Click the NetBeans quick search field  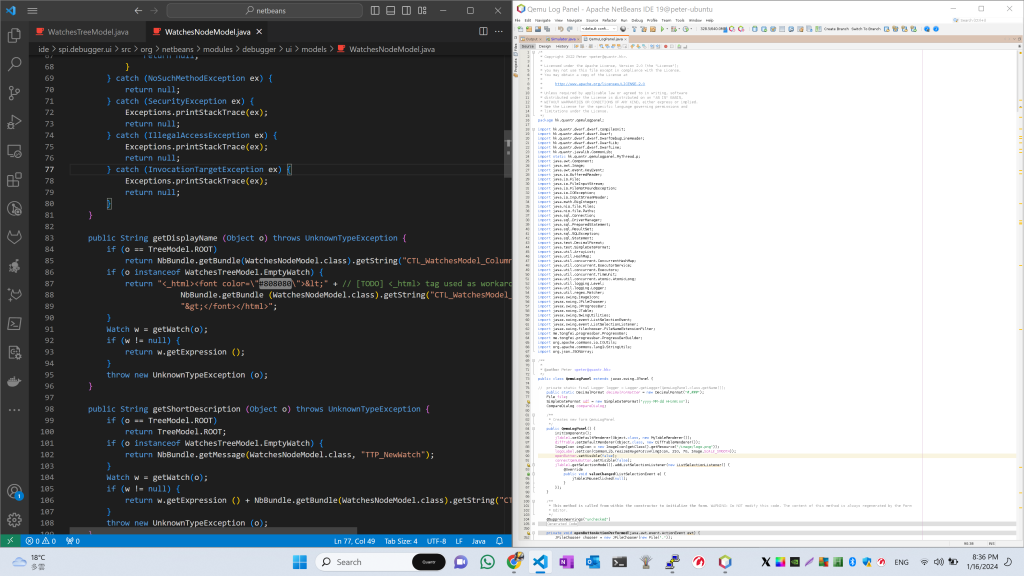click(x=985, y=20)
